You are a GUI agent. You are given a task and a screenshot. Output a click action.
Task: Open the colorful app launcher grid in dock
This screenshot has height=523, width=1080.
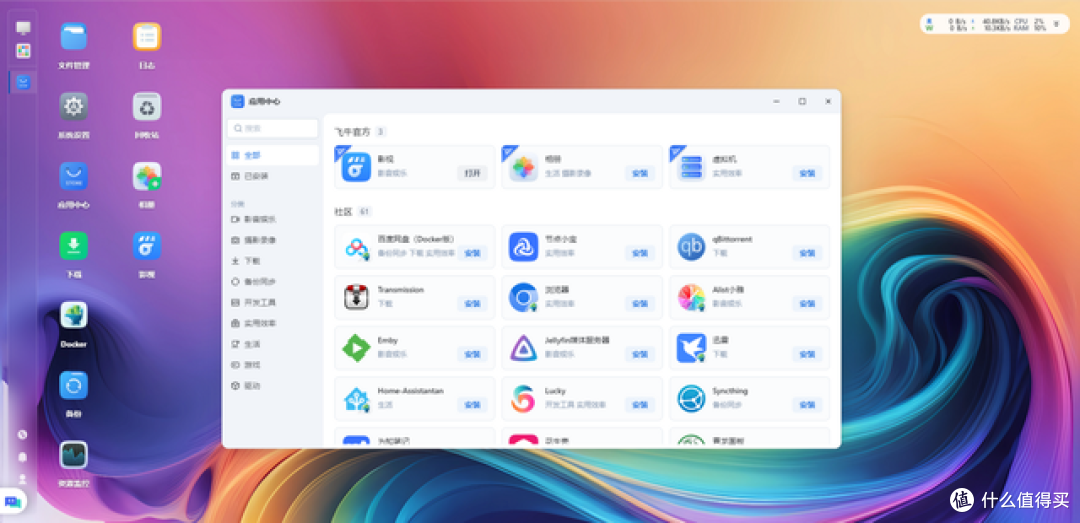point(23,51)
